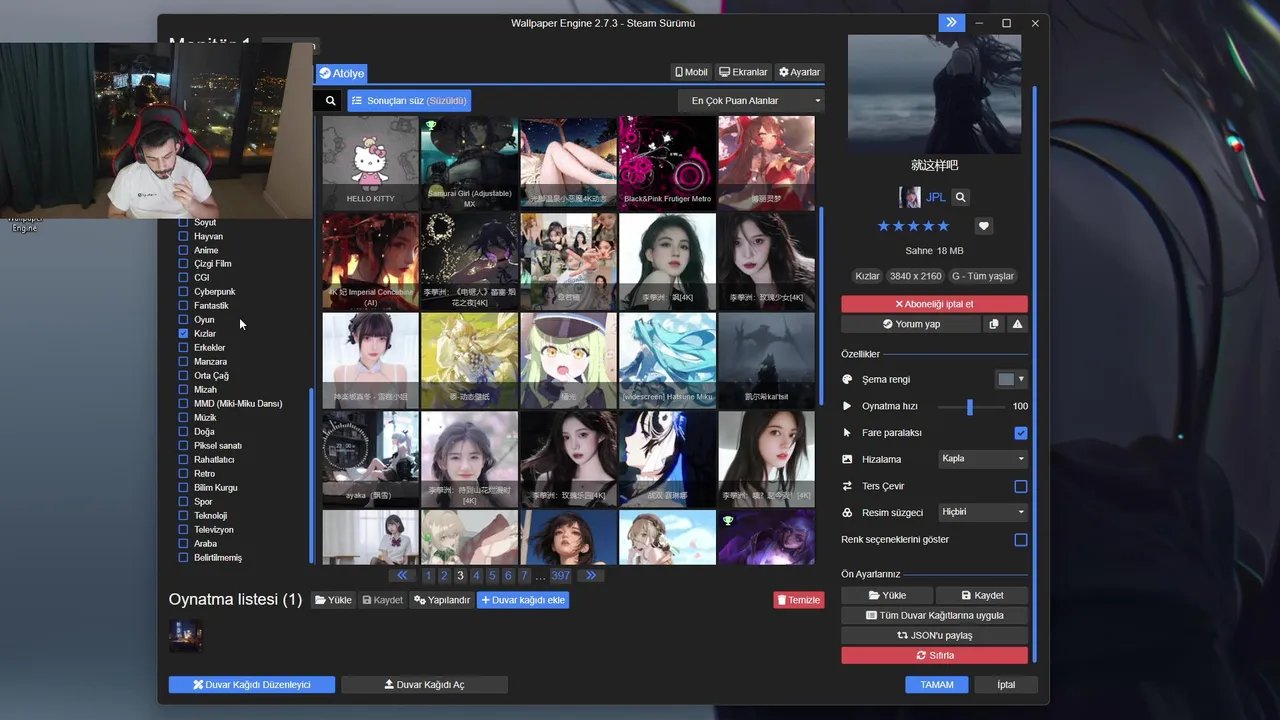Open Ayarlar settings gear

[799, 72]
